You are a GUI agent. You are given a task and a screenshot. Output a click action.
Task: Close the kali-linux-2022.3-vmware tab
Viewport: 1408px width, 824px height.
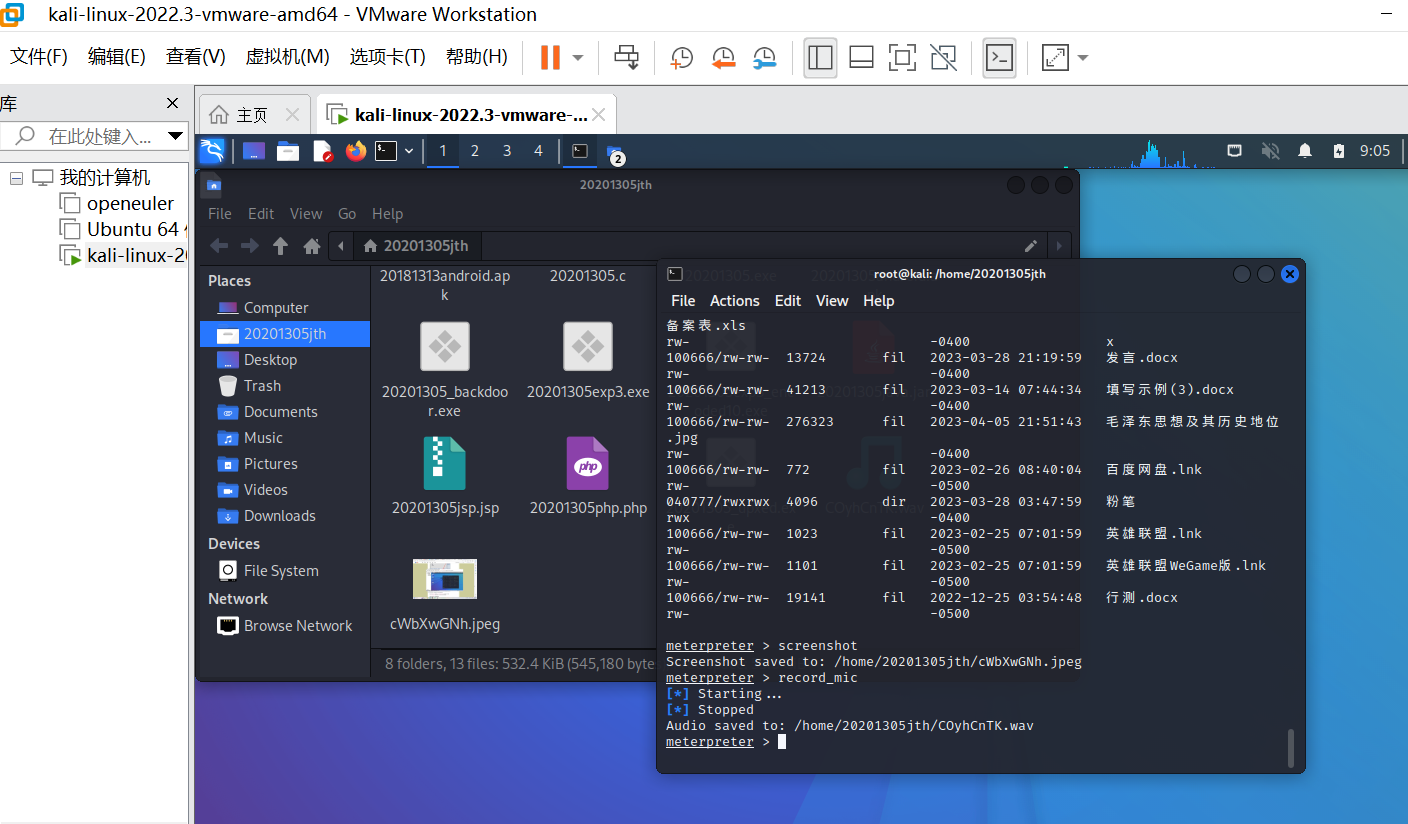click(x=599, y=115)
